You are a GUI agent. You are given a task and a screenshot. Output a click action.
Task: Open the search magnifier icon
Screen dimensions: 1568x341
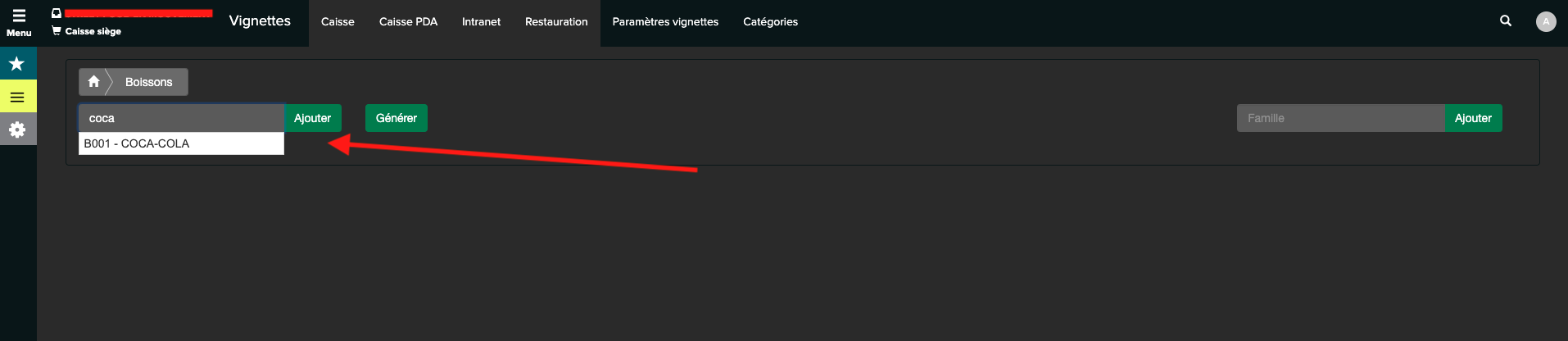pos(1506,21)
